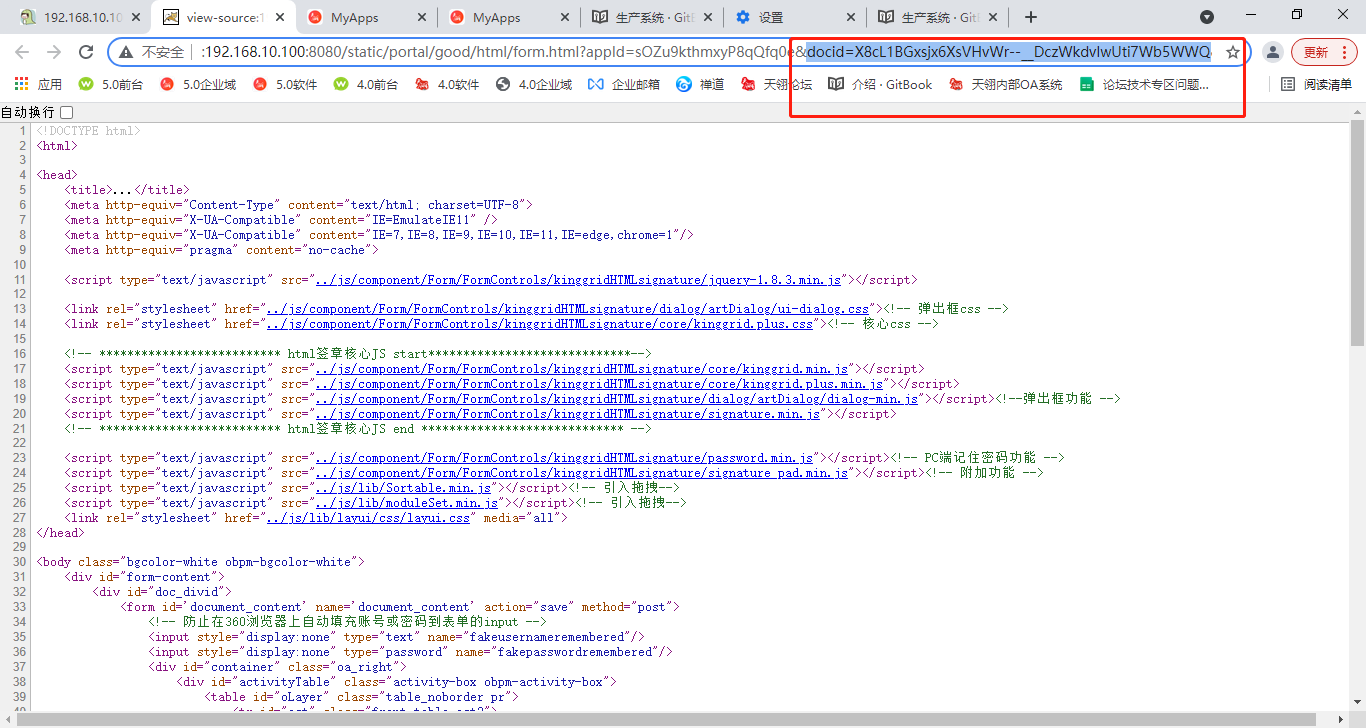The width and height of the screenshot is (1366, 728).
Task: Click the body class bgcolor-white line
Action: coord(201,562)
